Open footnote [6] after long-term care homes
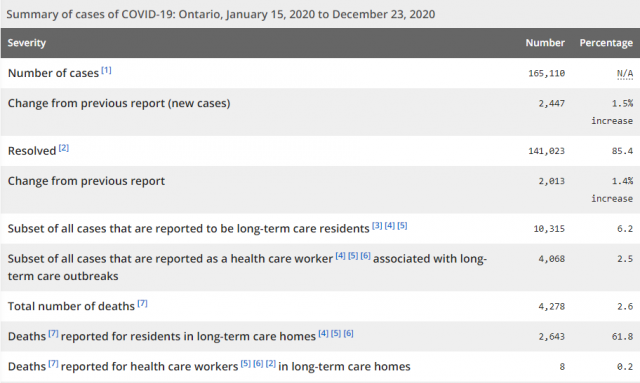 pyautogui.click(x=348, y=333)
